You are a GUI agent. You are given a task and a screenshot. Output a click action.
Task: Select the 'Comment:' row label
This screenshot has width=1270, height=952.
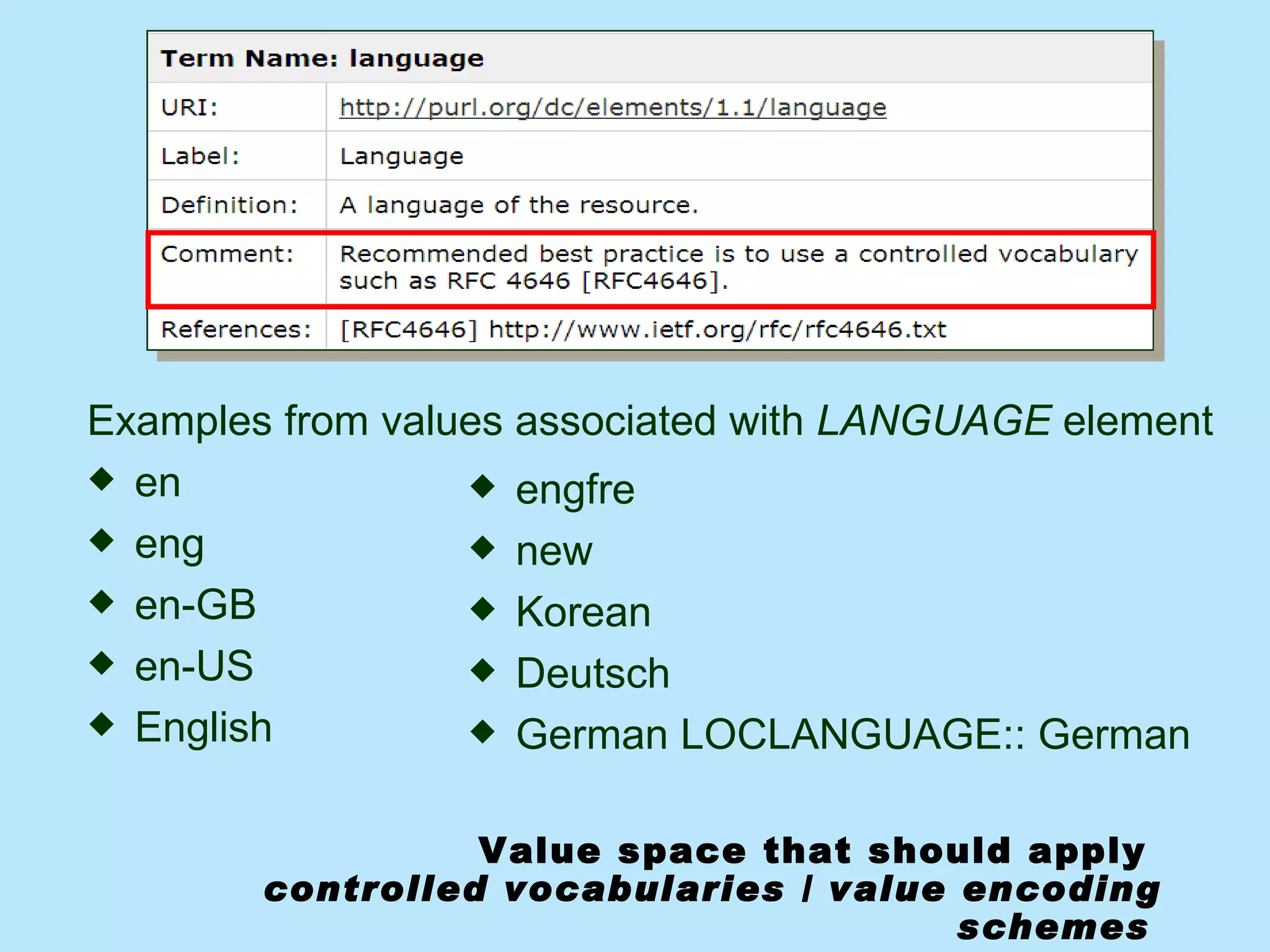(x=227, y=254)
